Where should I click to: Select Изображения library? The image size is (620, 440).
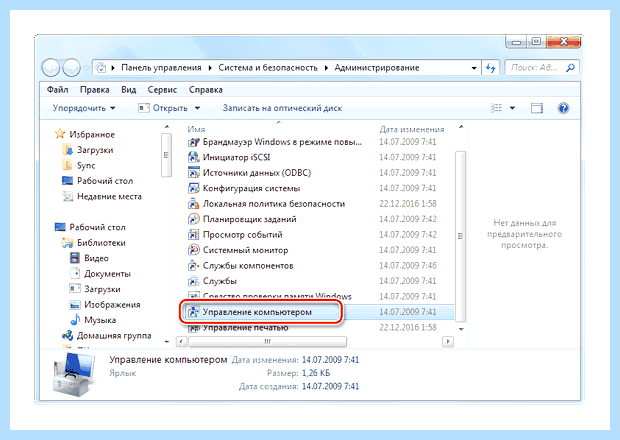pyautogui.click(x=112, y=305)
